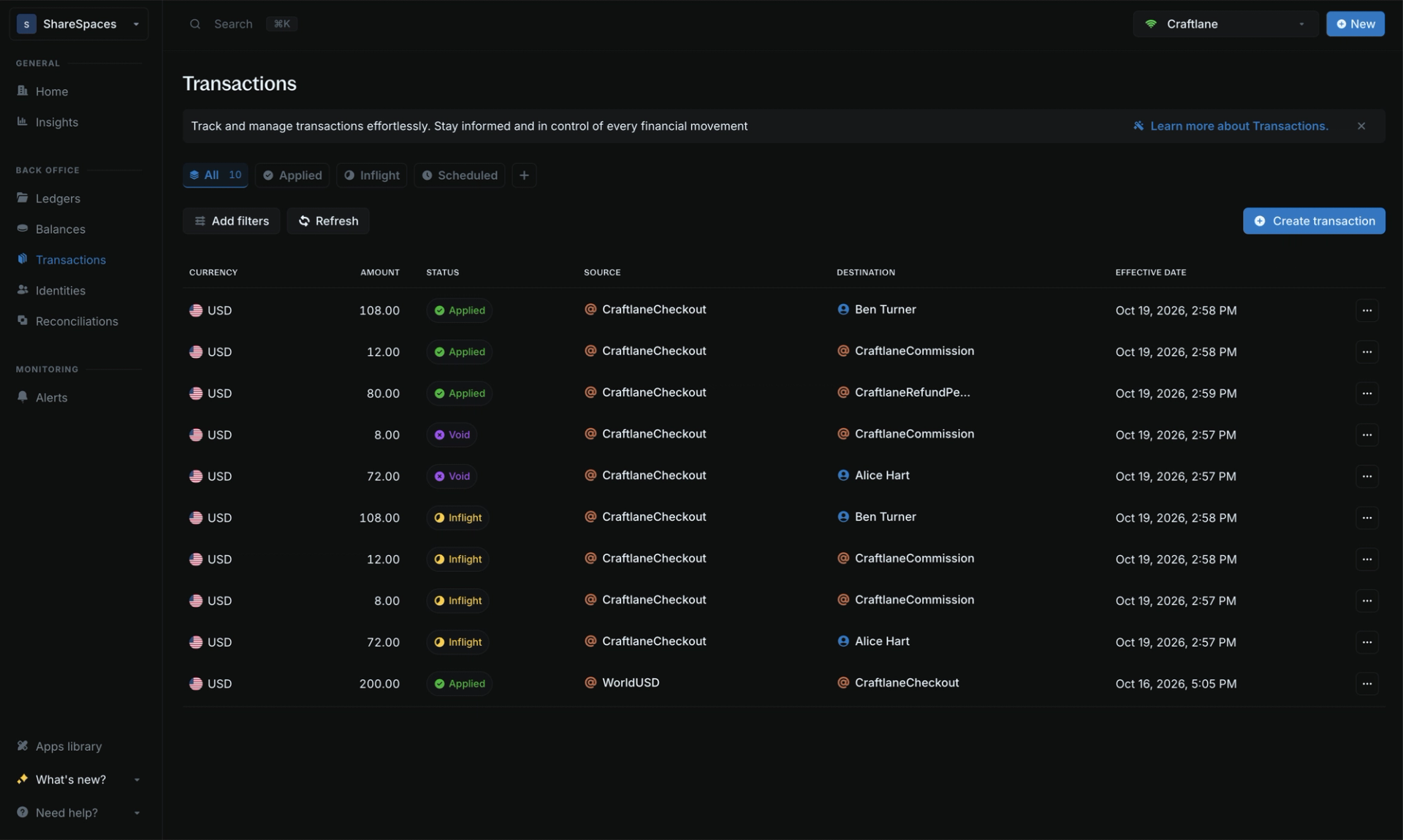This screenshot has height=840, width=1403.
Task: Click the Add filters button
Action: pos(231,221)
